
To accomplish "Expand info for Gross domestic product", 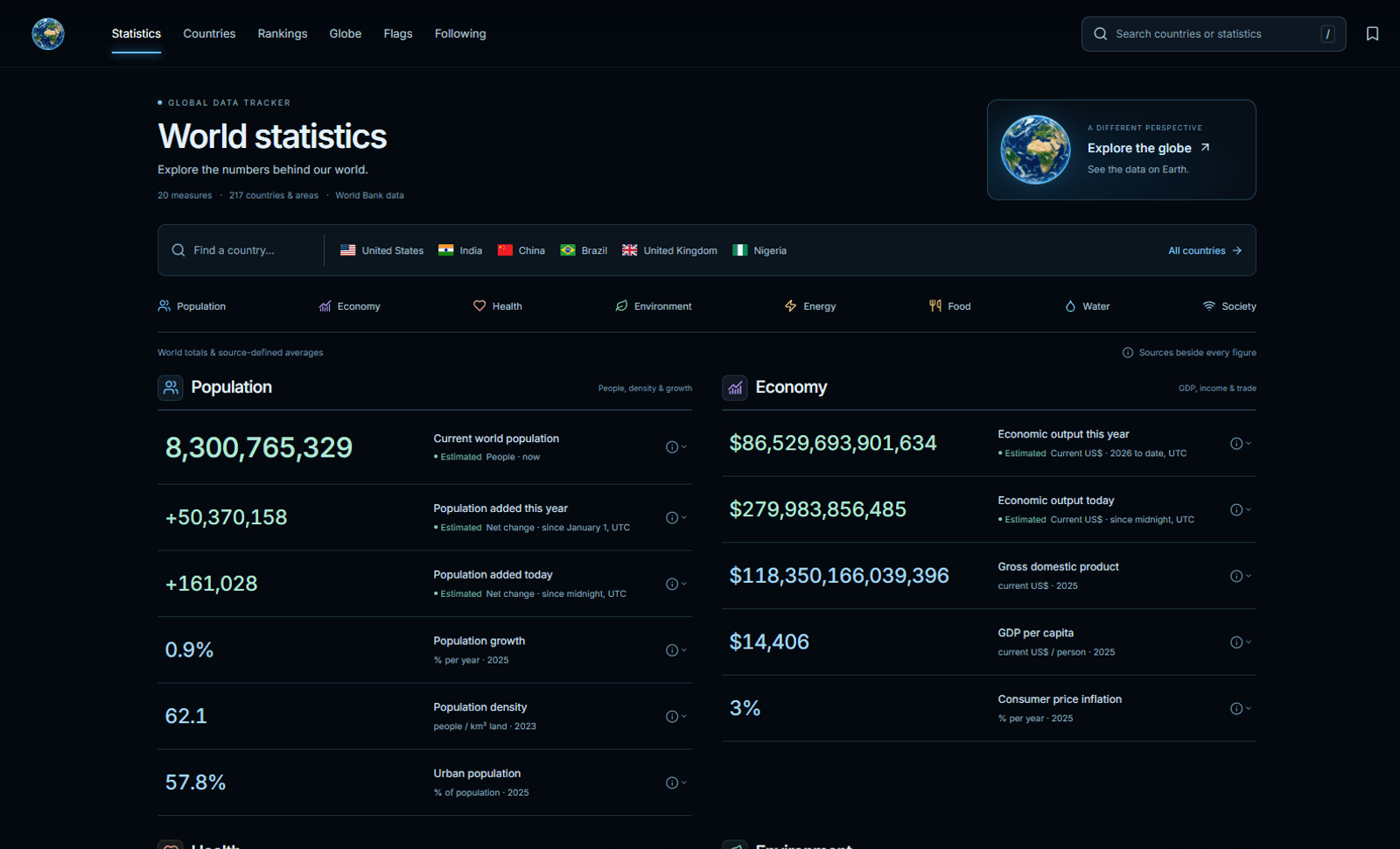I will [1240, 576].
